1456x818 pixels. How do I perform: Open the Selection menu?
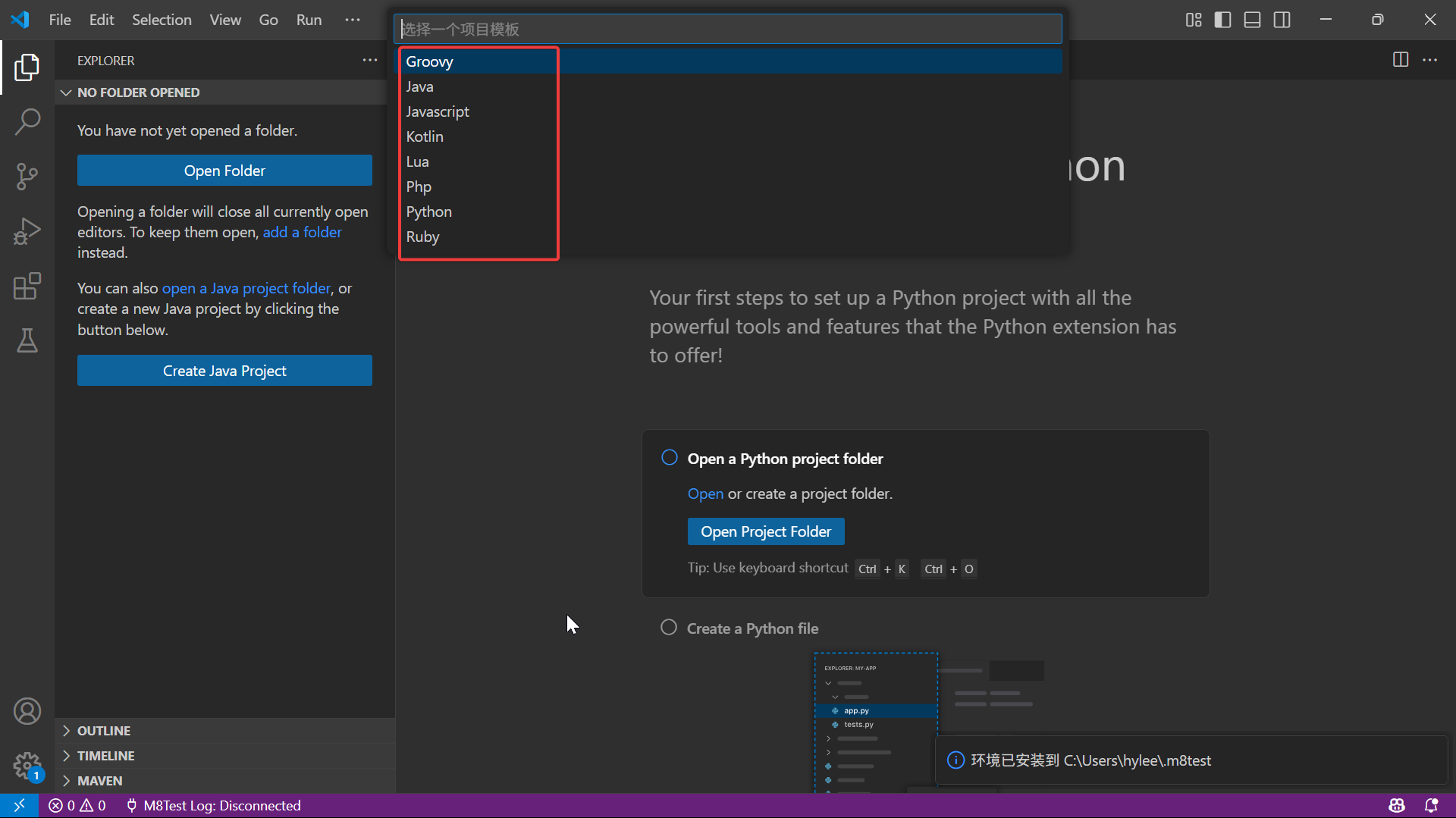(x=162, y=20)
